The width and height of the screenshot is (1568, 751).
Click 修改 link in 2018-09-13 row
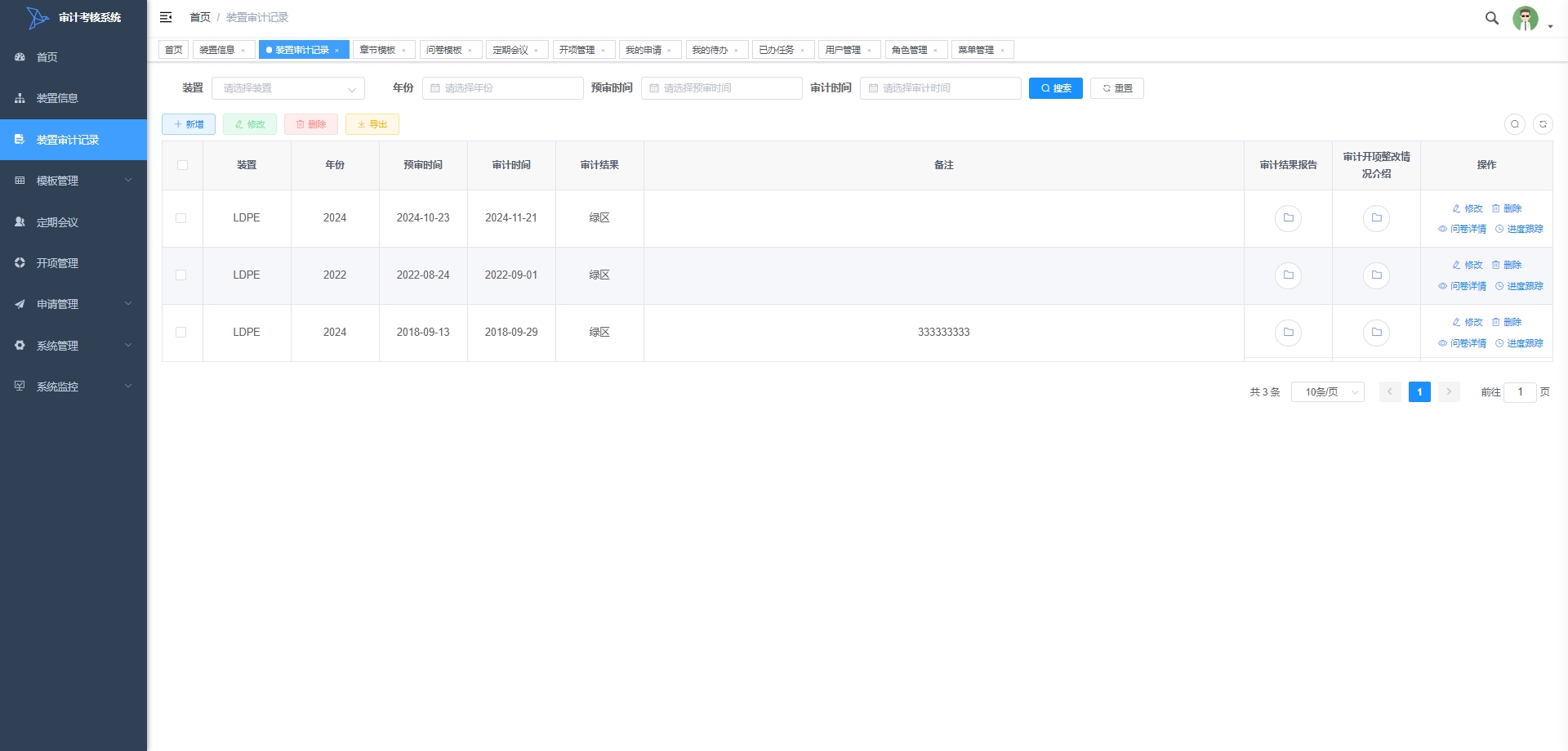pos(1467,322)
